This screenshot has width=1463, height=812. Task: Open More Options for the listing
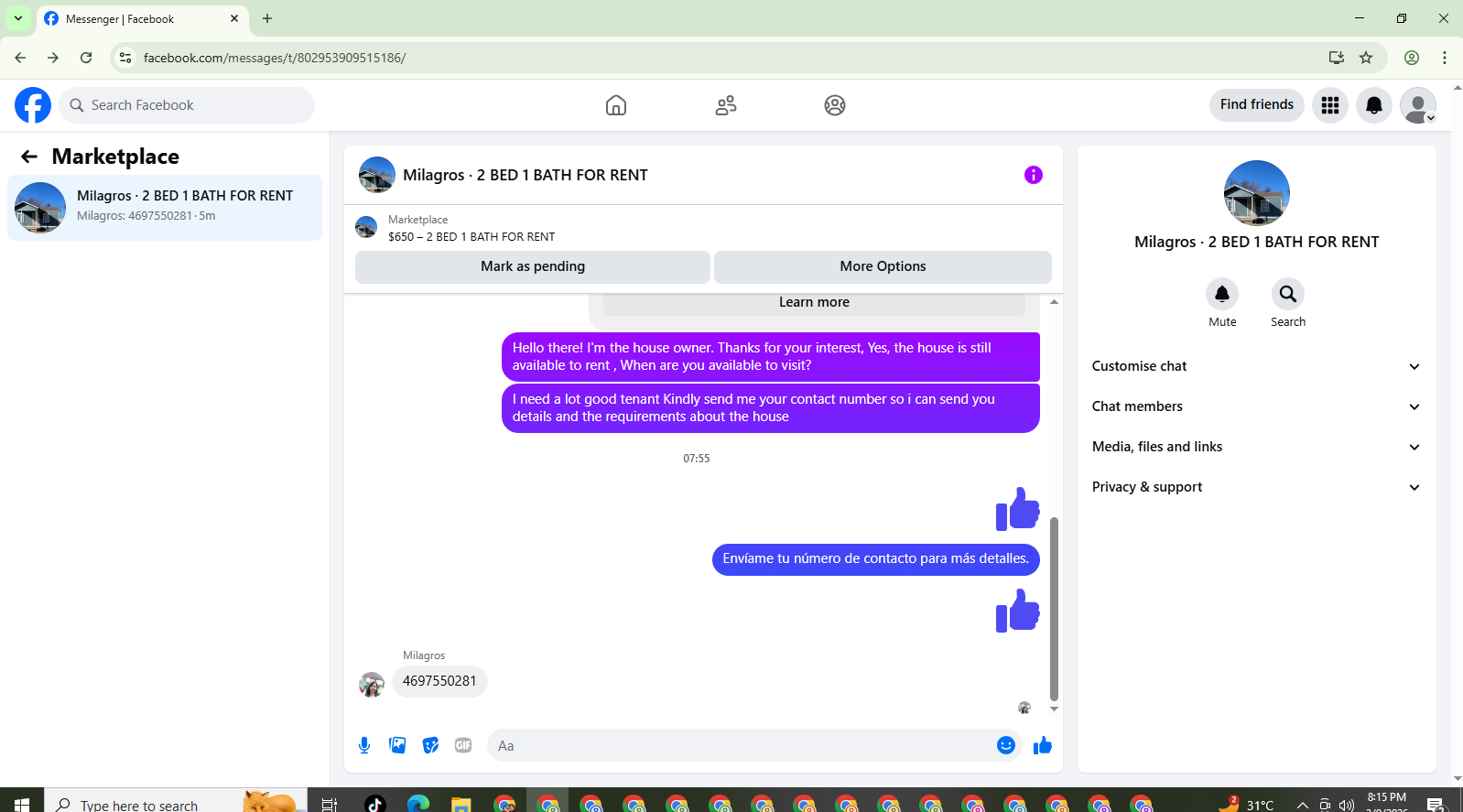(883, 266)
